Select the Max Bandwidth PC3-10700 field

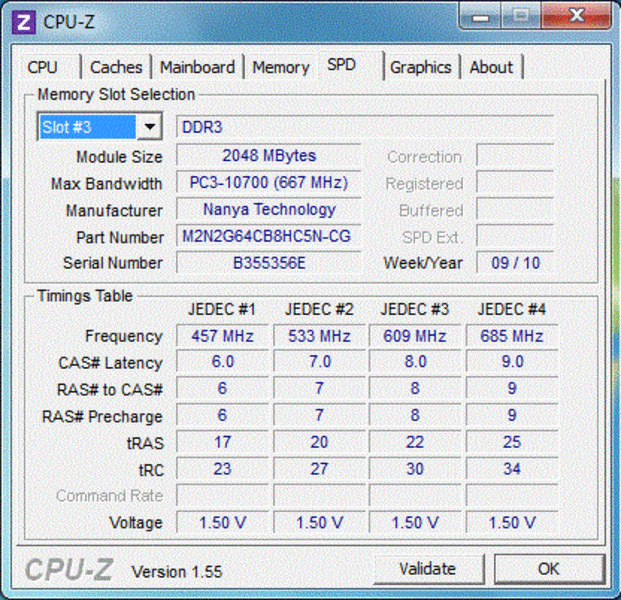pyautogui.click(x=268, y=183)
